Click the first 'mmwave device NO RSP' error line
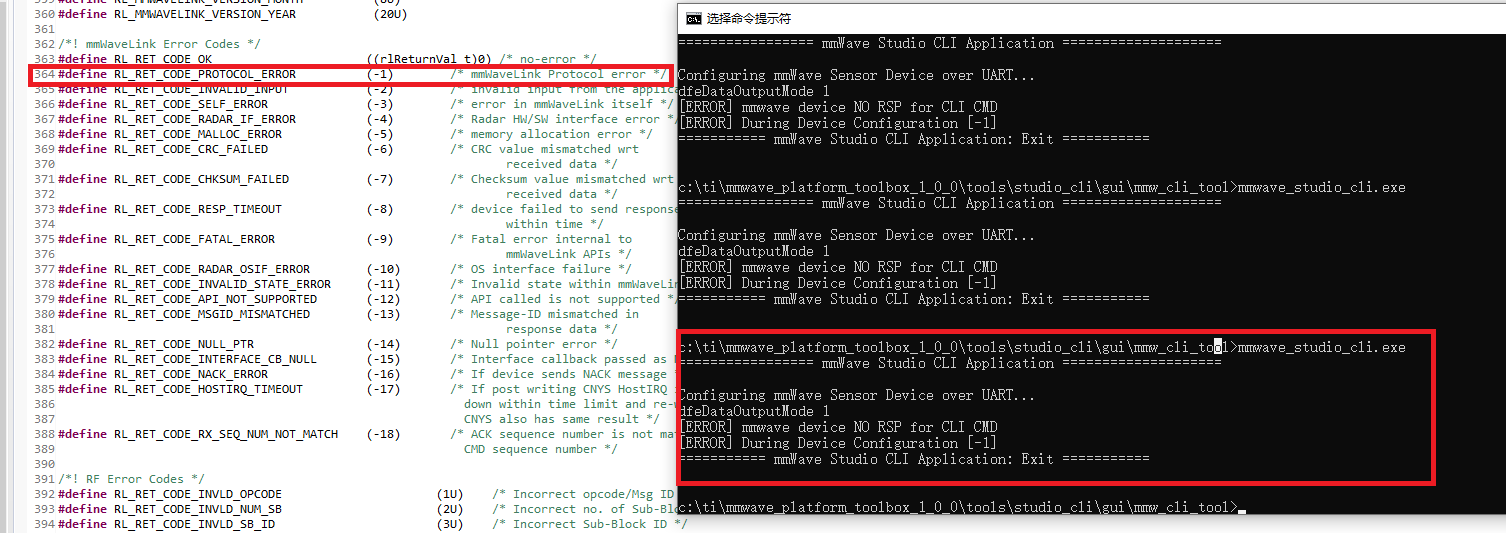 [837, 107]
